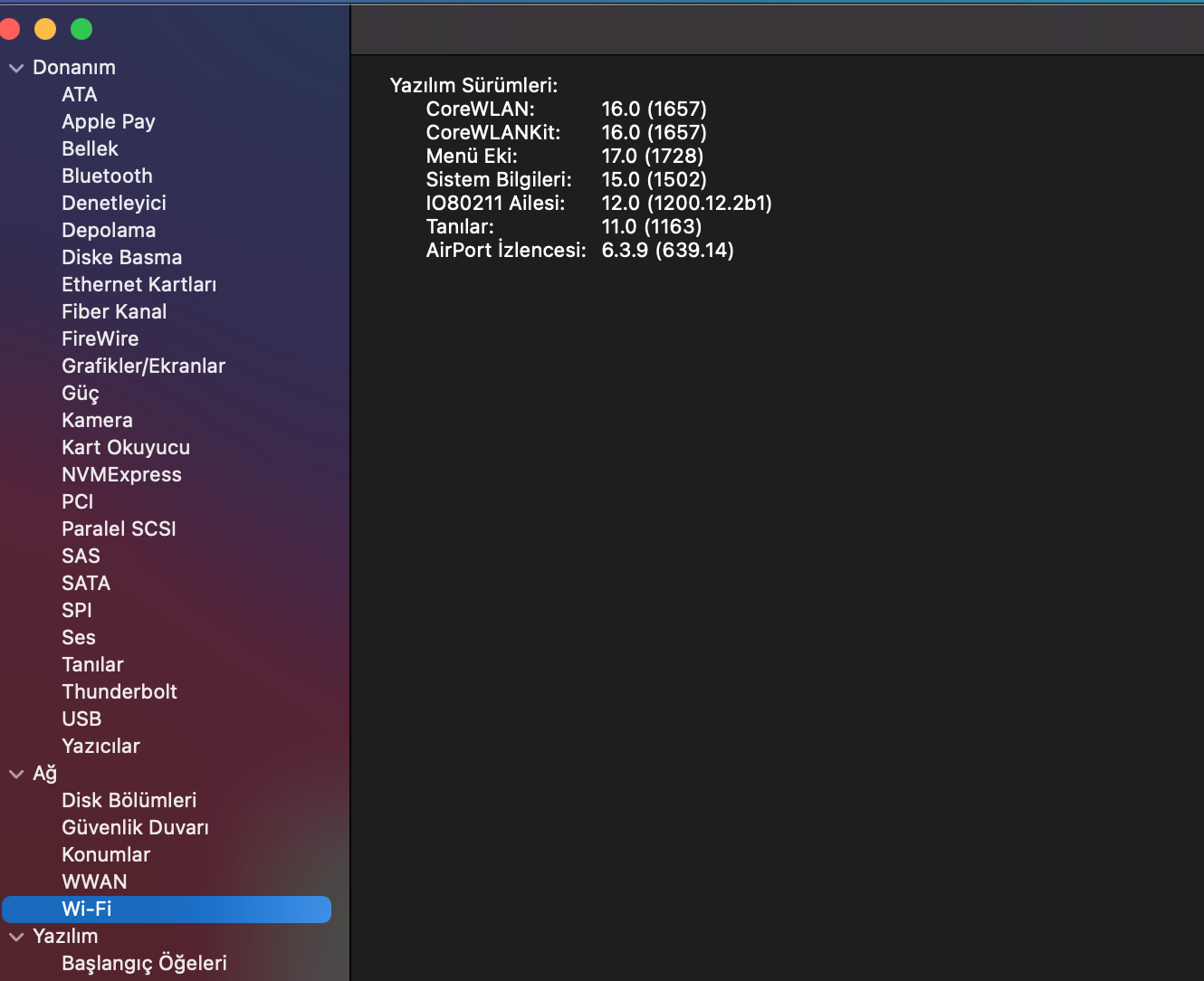Viewport: 1204px width, 981px height.
Task: Show Yazıcılar details
Action: click(x=100, y=746)
